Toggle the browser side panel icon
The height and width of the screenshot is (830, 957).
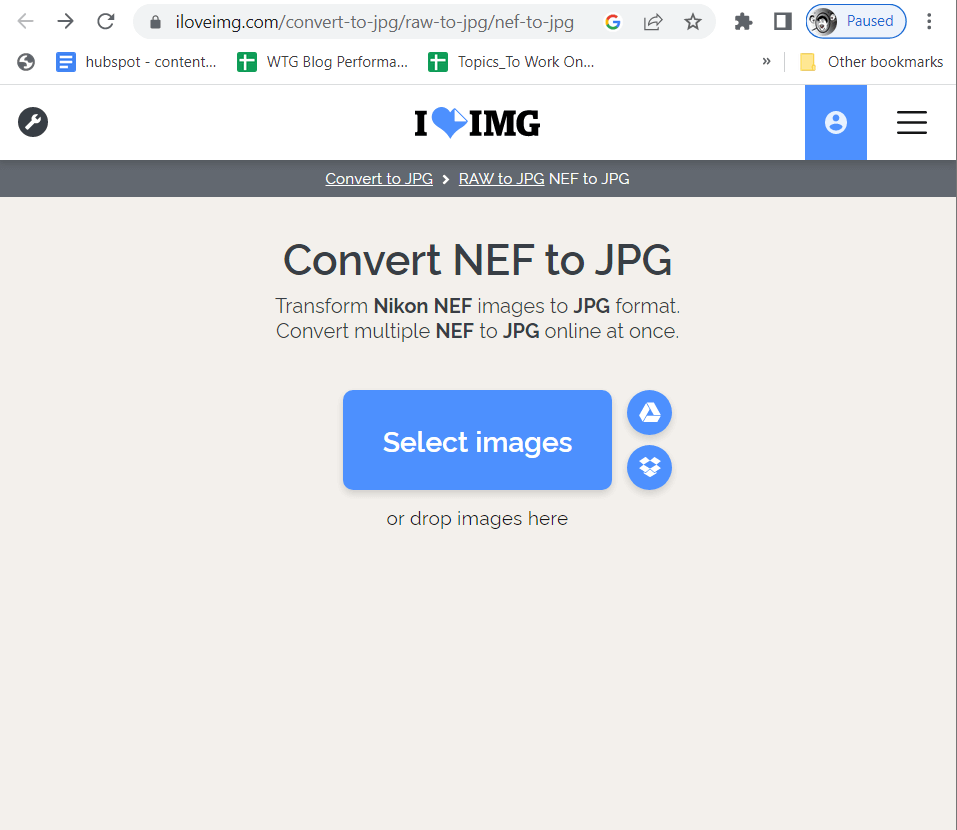tap(782, 22)
